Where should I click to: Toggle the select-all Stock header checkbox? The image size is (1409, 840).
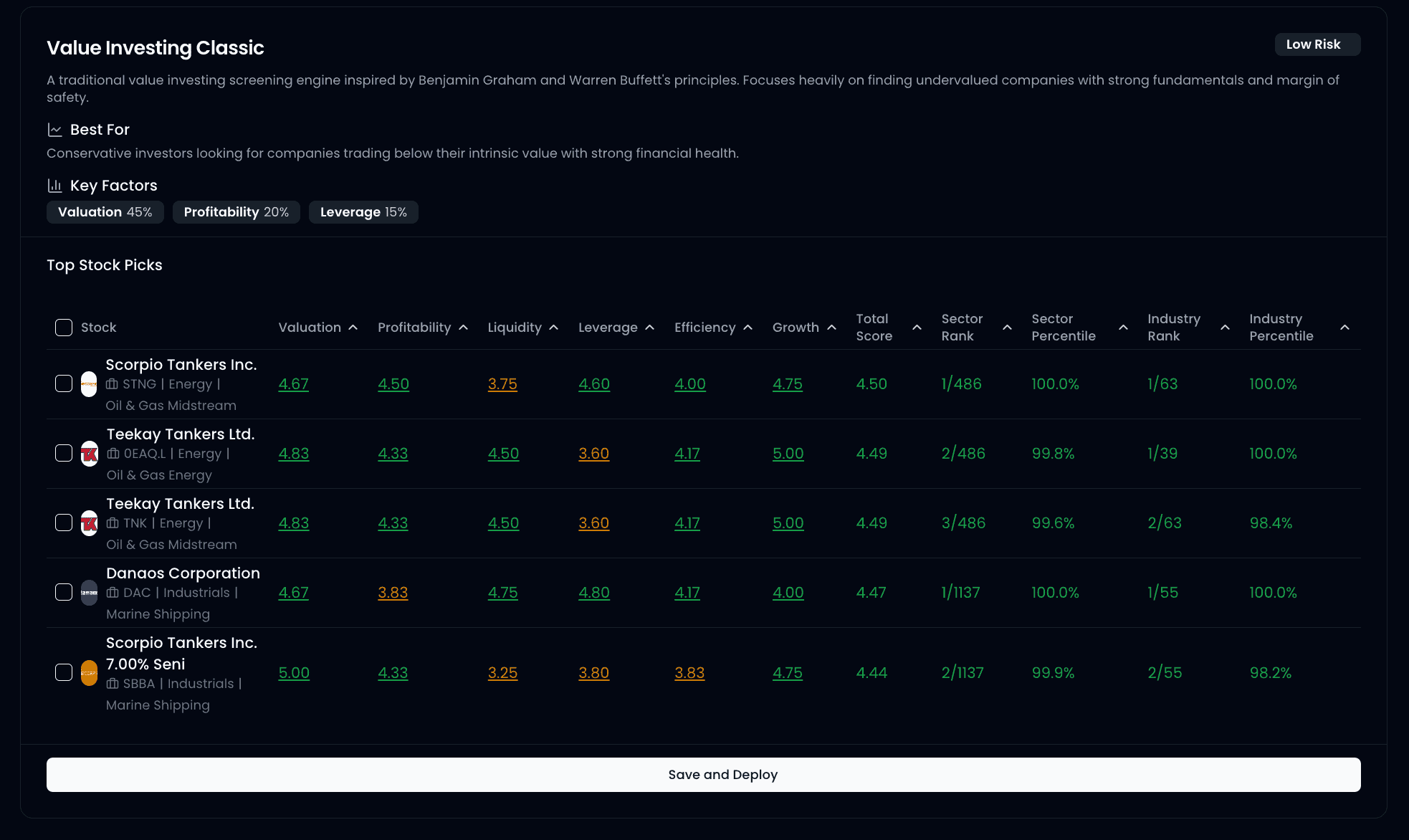[64, 328]
